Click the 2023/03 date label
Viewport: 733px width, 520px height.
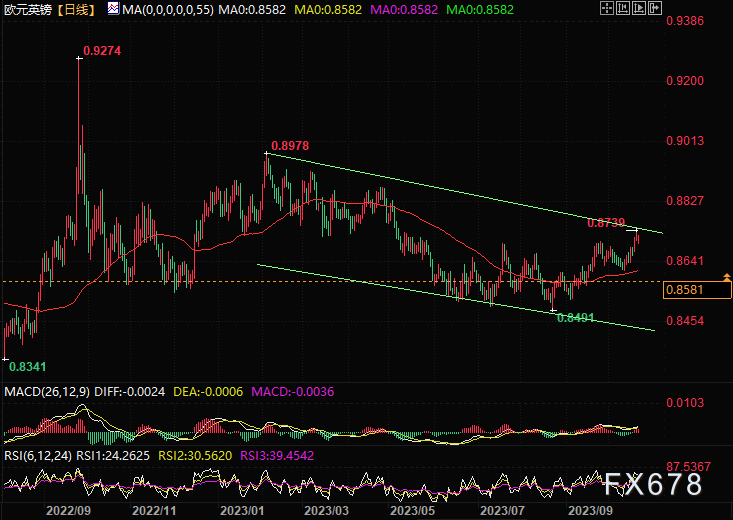tap(326, 511)
